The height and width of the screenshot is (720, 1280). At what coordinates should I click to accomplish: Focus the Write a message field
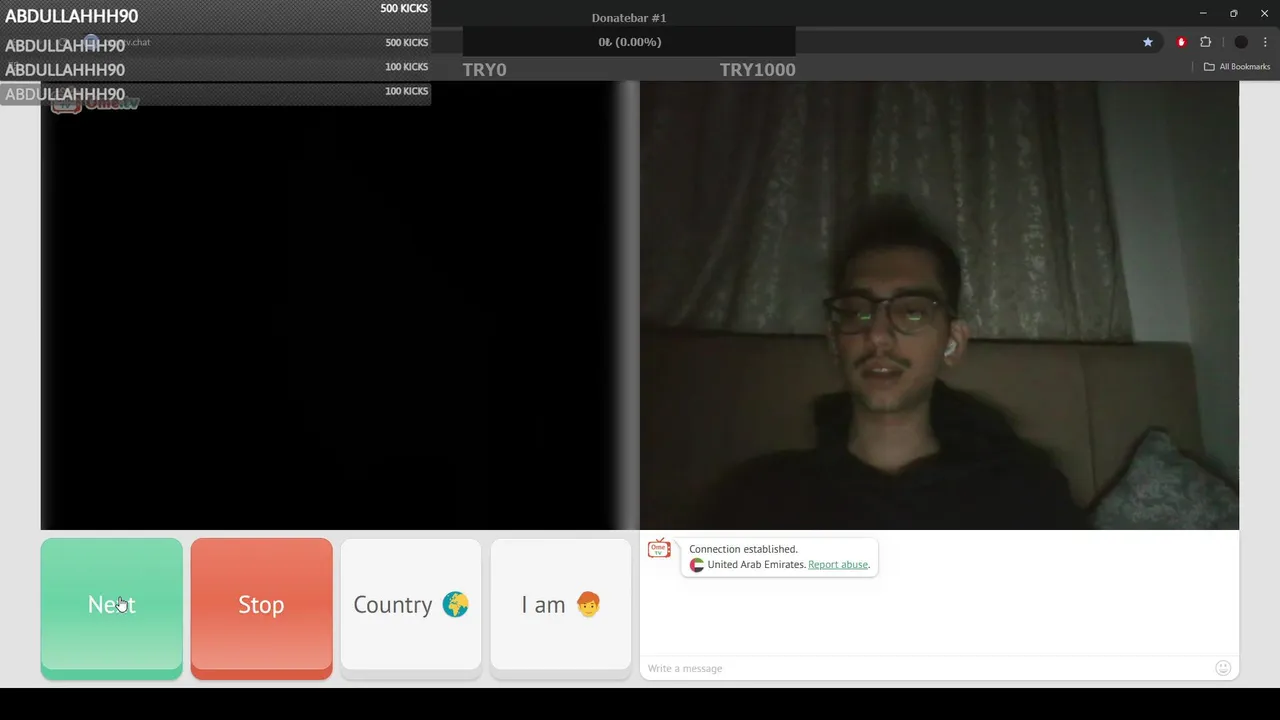(x=925, y=668)
